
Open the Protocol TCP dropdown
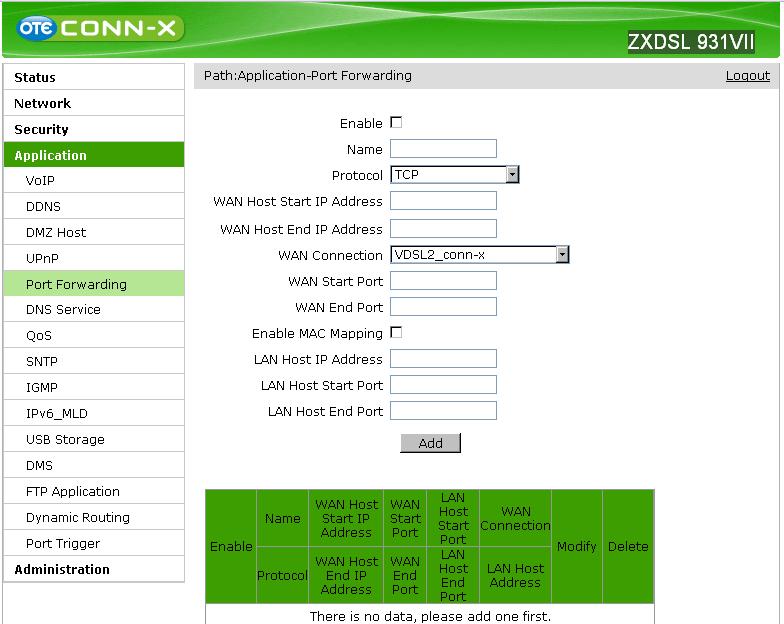point(454,174)
